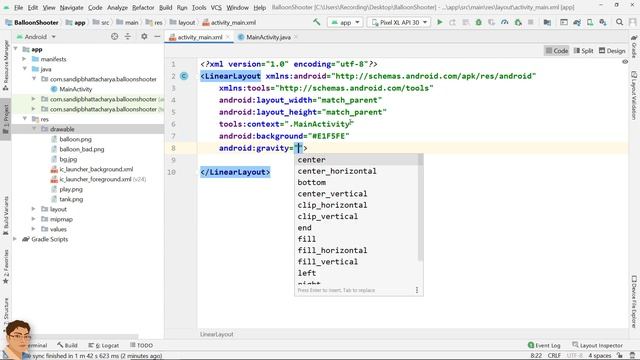Expand Gradle Scripts node
Screen dimensions: 640x360
pos(16,239)
